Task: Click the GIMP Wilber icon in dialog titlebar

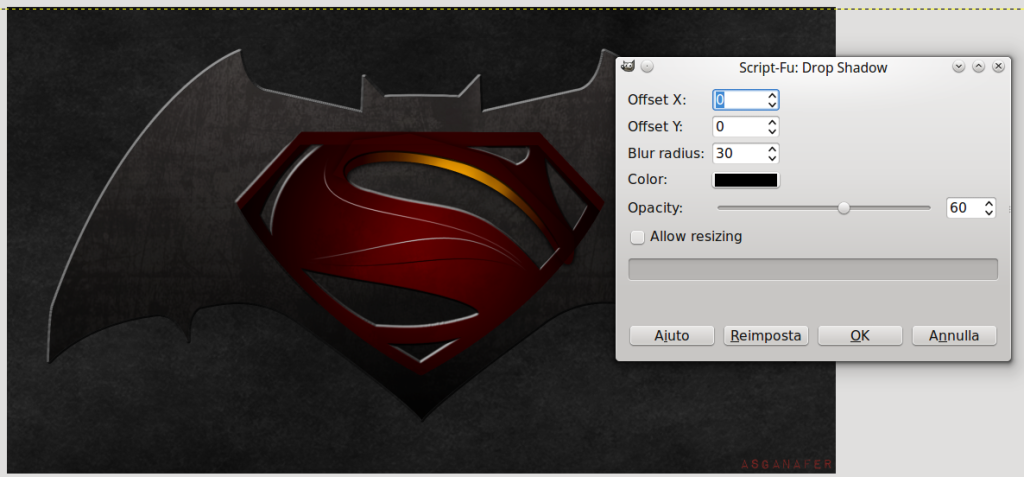Action: [628, 67]
